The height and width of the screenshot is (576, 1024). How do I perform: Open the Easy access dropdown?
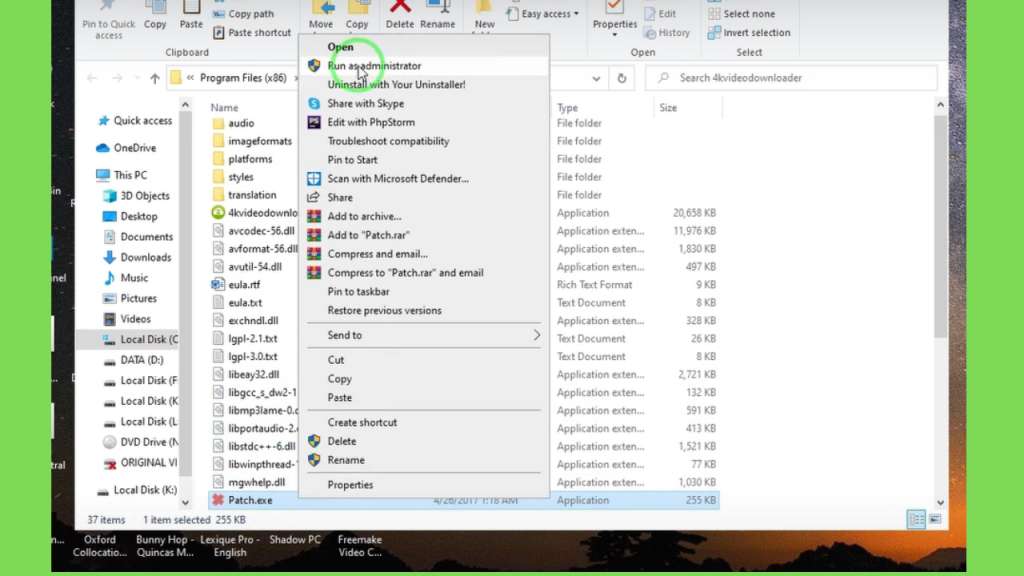(x=543, y=14)
